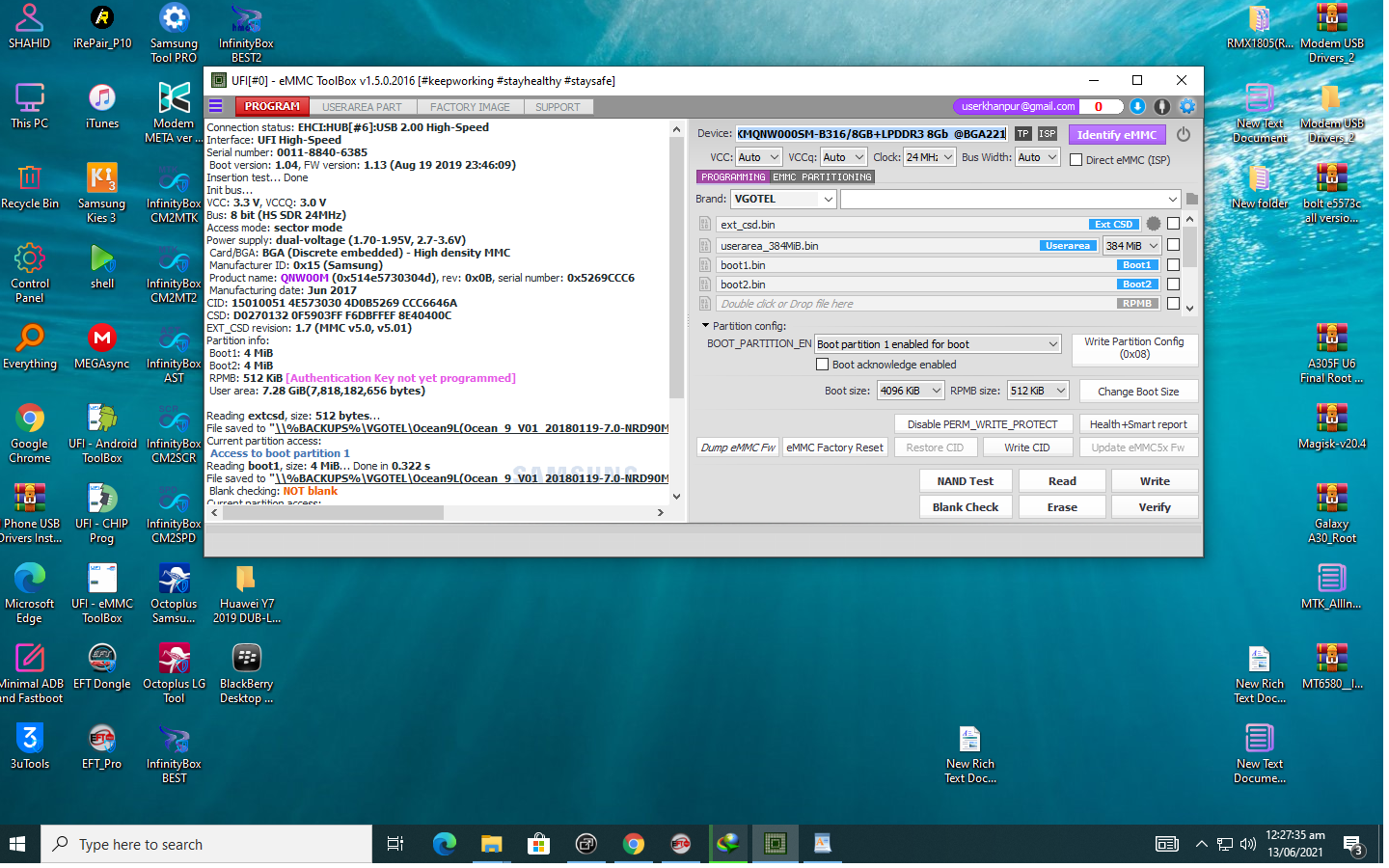Switch to the FACTORY IMAGE tab

470,107
